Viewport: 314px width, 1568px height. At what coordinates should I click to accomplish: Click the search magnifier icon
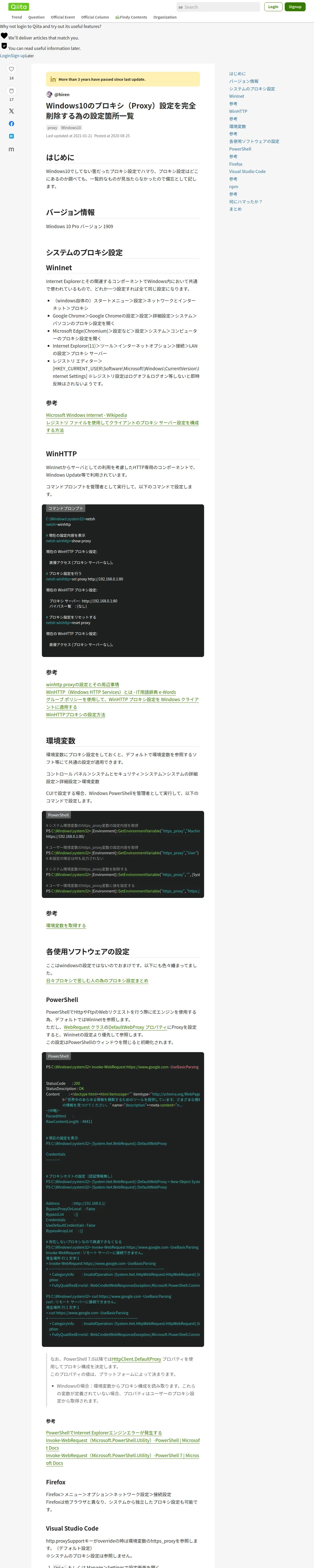[181, 7]
